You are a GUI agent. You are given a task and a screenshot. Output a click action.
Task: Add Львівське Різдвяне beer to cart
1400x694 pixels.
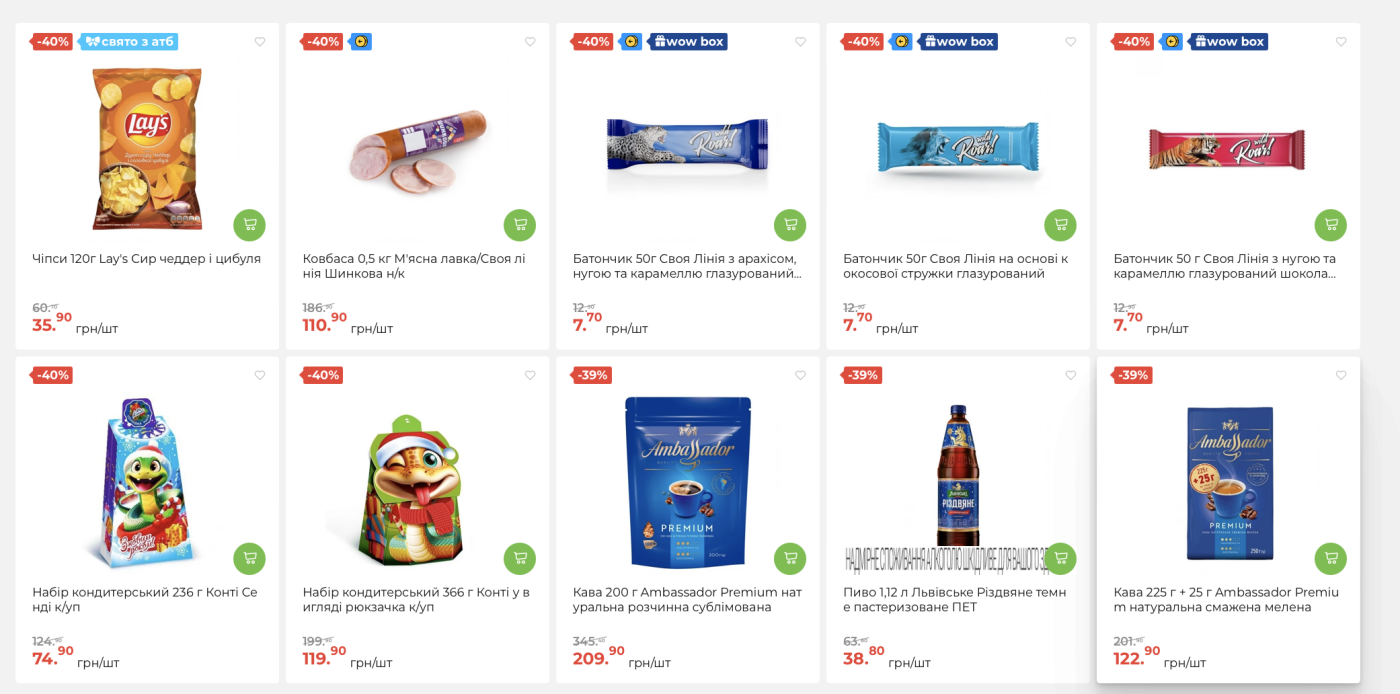1060,559
